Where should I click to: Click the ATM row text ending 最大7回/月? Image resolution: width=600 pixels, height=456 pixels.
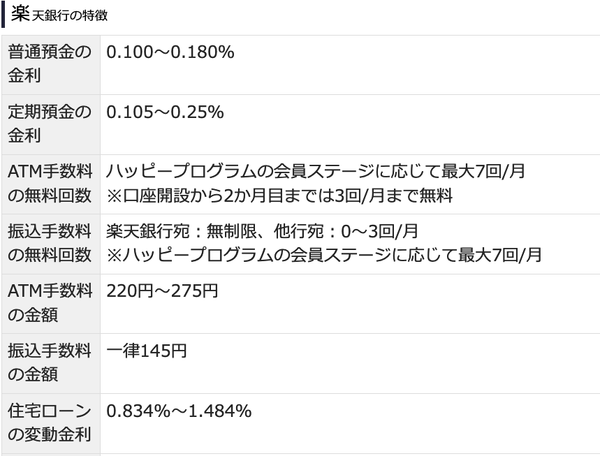tap(315, 172)
